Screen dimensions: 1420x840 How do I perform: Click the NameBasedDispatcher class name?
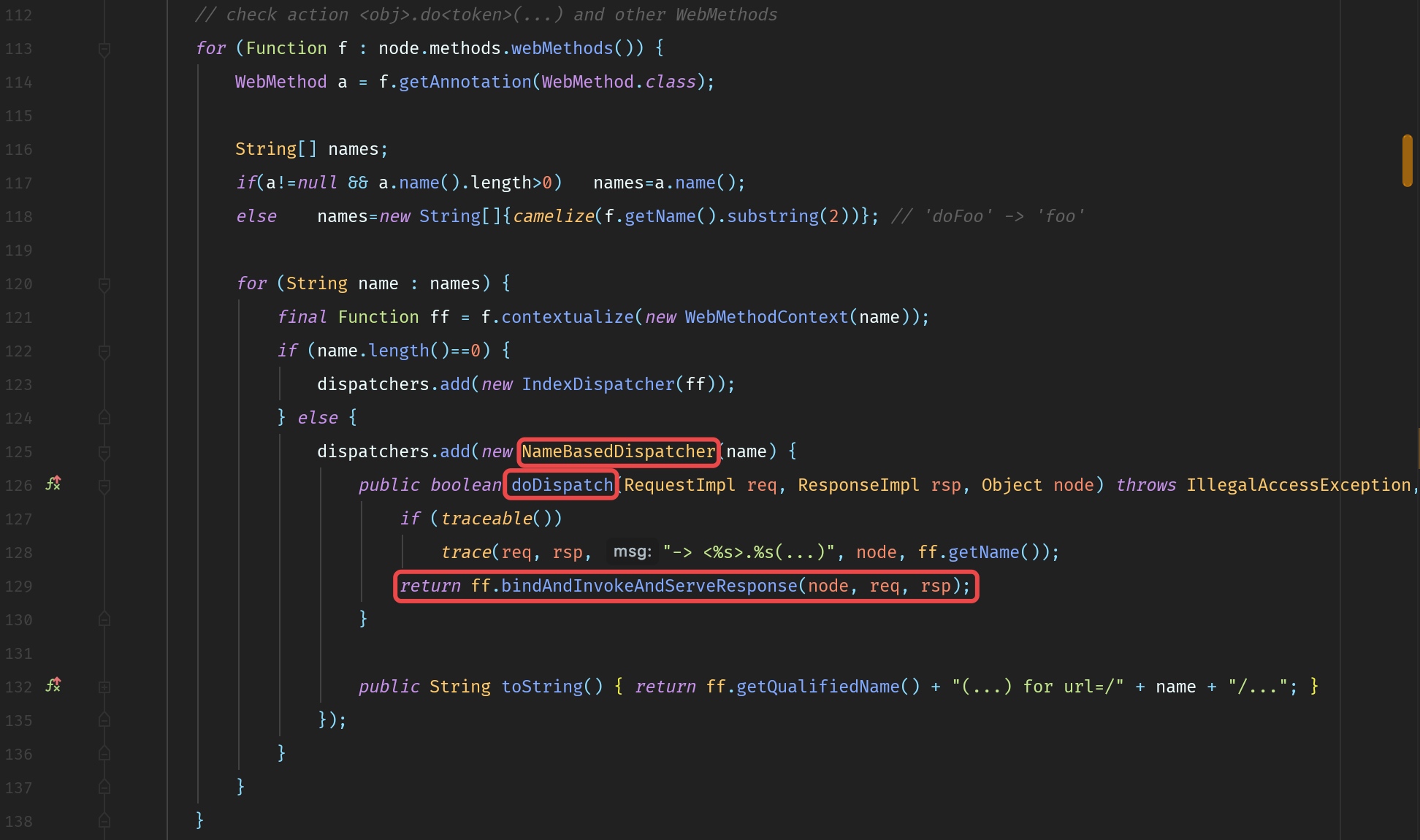click(x=619, y=452)
